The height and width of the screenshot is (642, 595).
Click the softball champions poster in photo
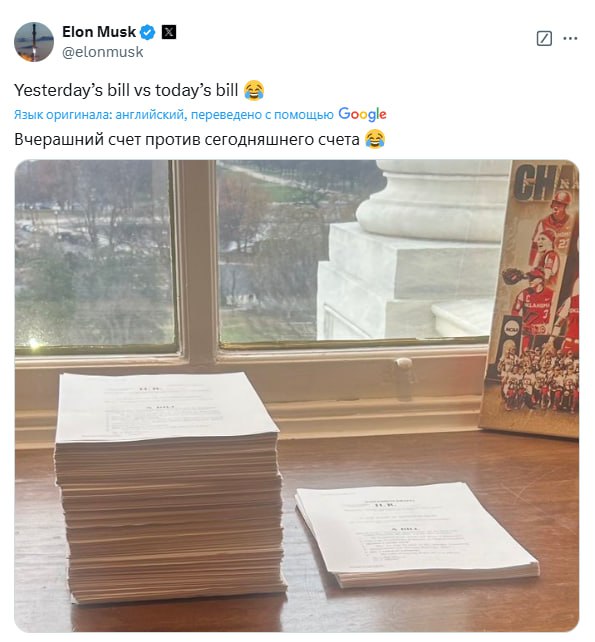click(x=531, y=298)
